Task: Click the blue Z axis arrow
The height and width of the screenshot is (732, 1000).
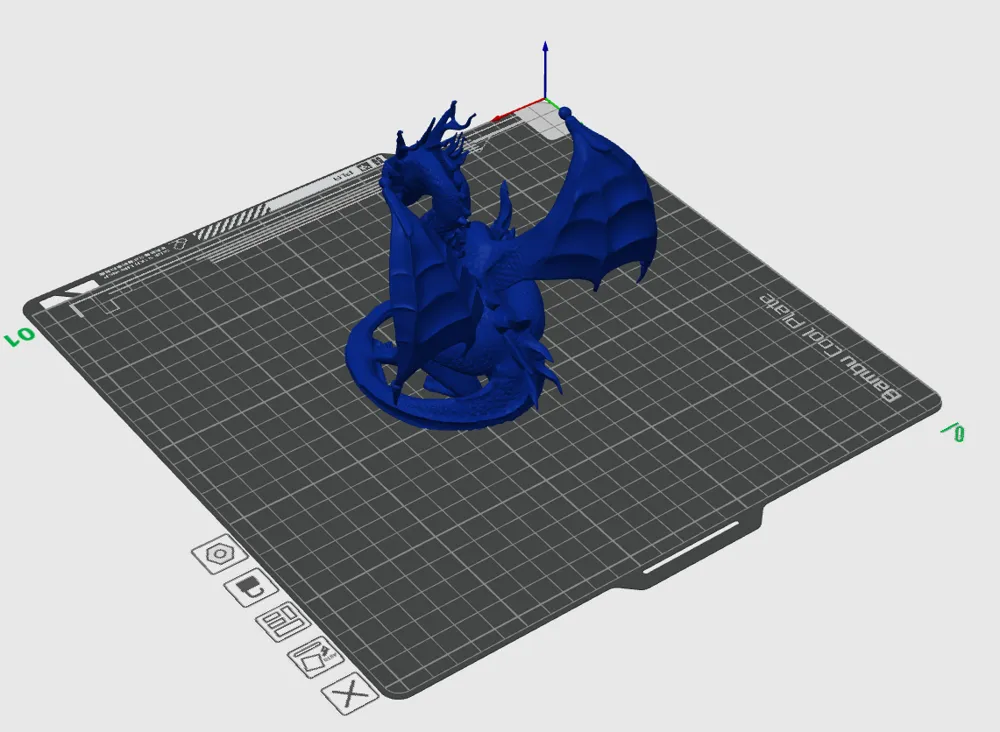Action: coord(545,70)
